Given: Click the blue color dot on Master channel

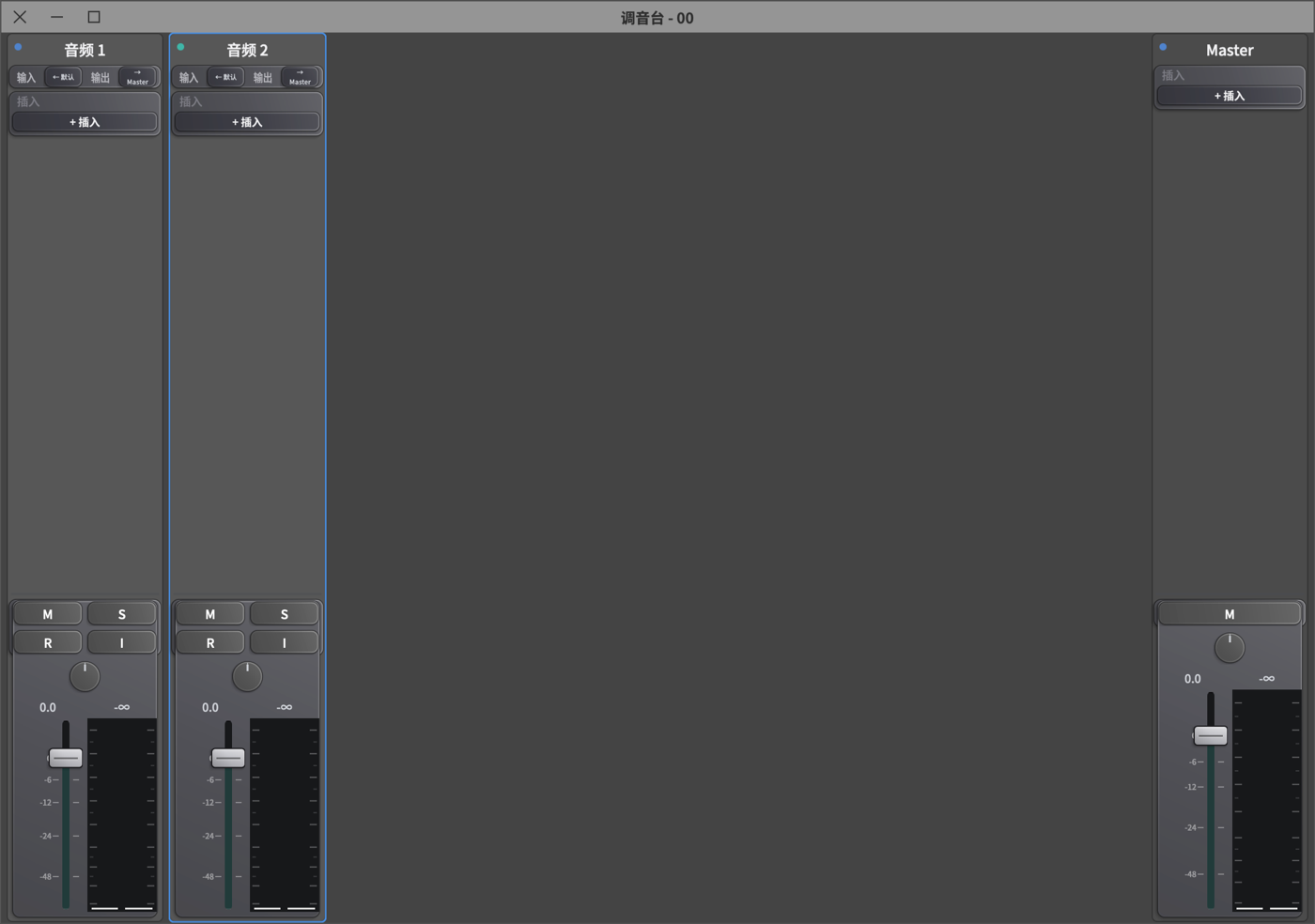Looking at the screenshot, I should (1163, 47).
